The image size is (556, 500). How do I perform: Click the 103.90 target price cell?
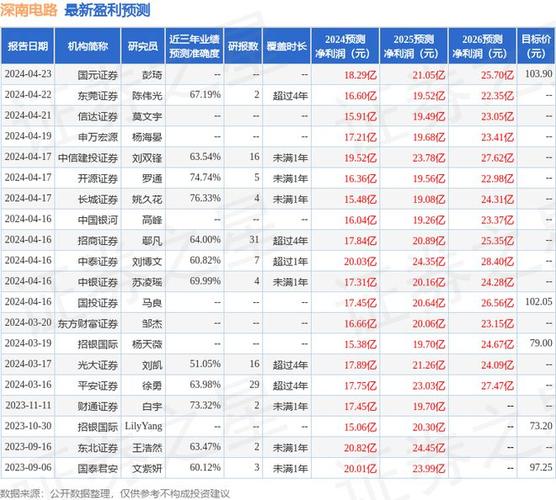538,74
